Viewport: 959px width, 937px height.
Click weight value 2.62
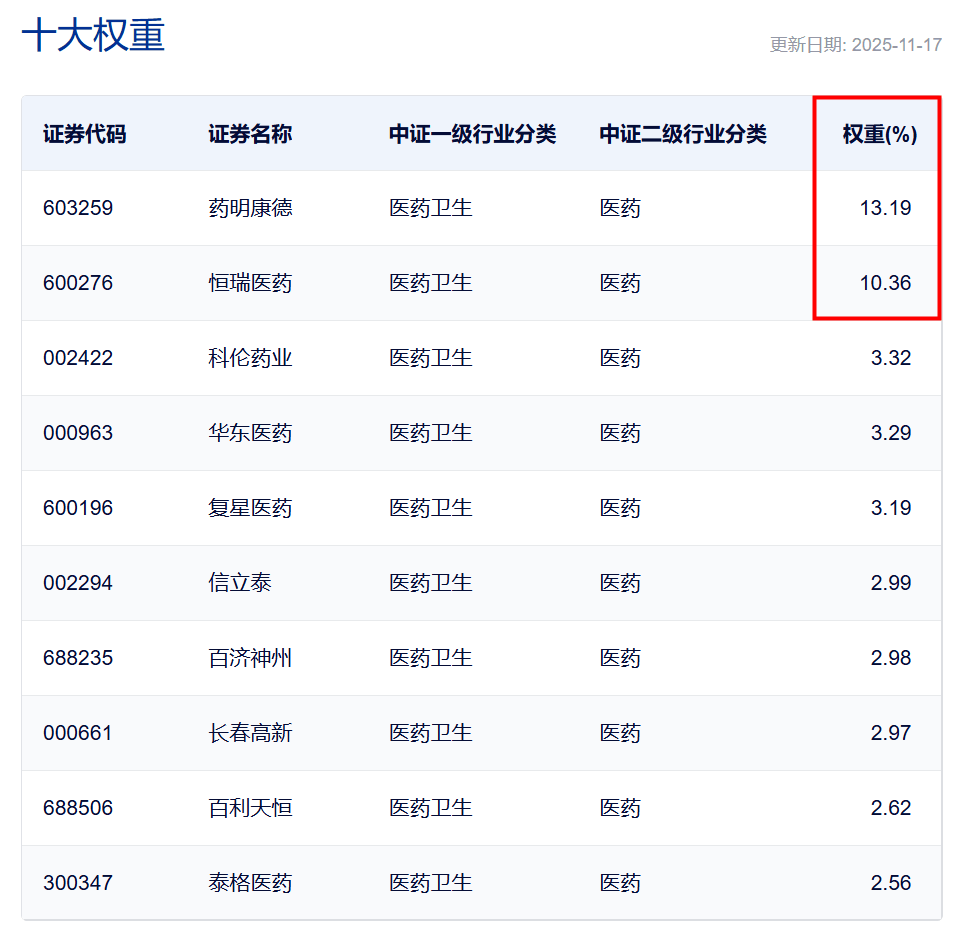890,808
